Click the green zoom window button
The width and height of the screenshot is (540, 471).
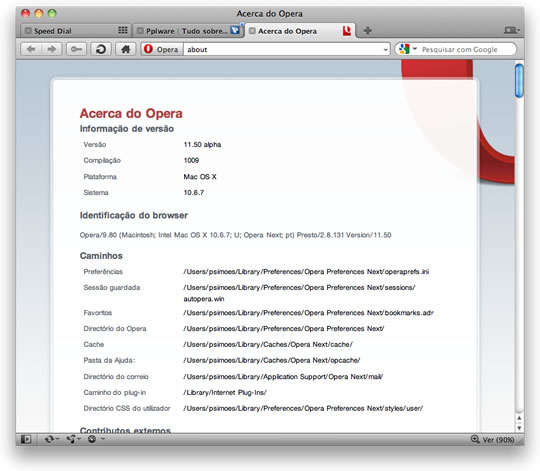[52, 13]
